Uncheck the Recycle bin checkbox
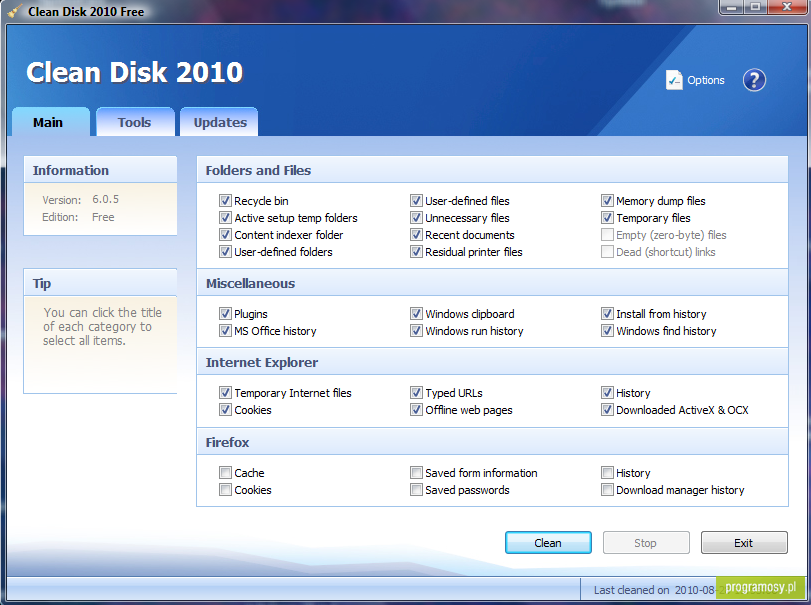The width and height of the screenshot is (811, 605). [225, 201]
